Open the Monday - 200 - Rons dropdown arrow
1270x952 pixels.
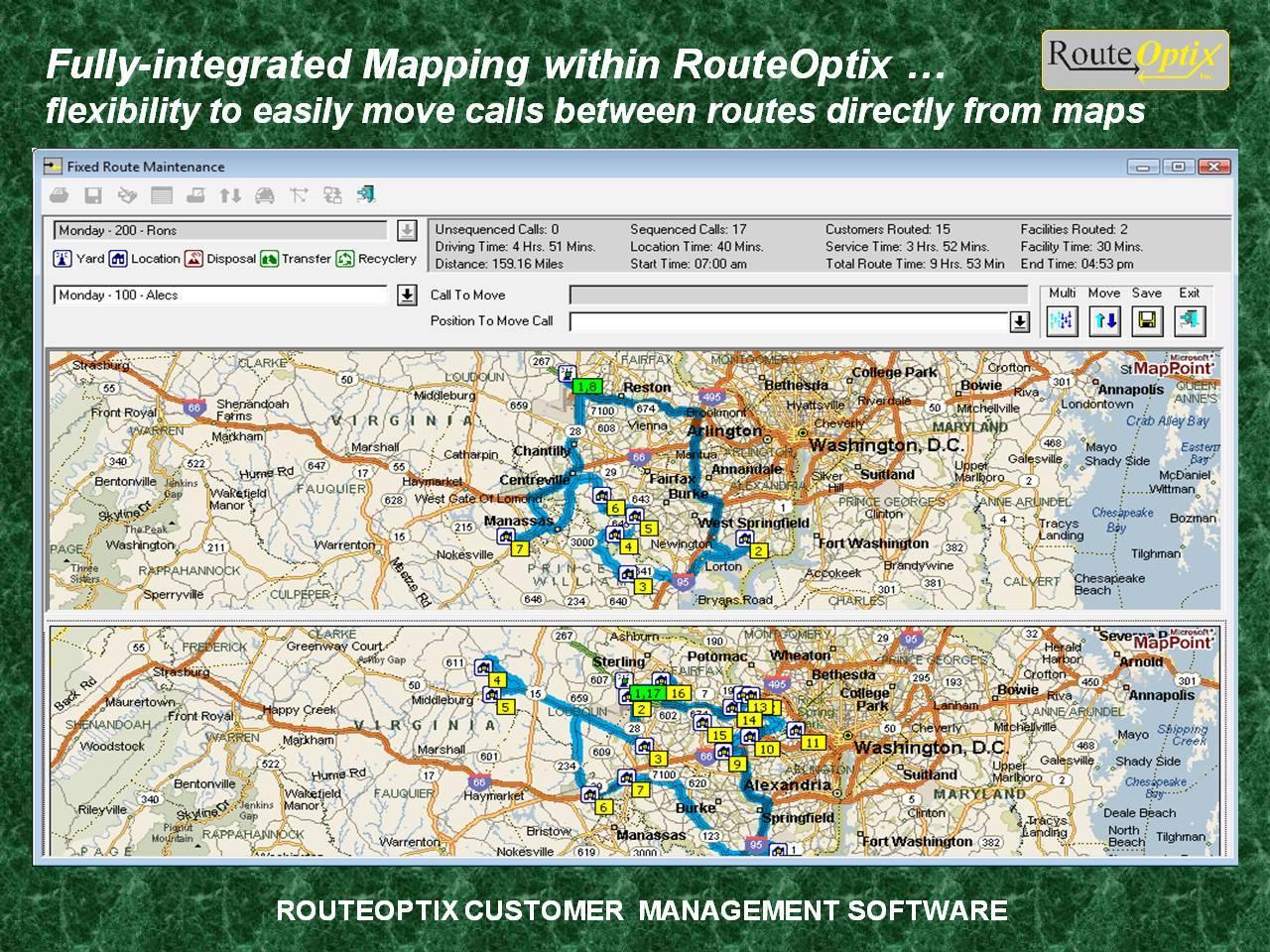point(407,231)
